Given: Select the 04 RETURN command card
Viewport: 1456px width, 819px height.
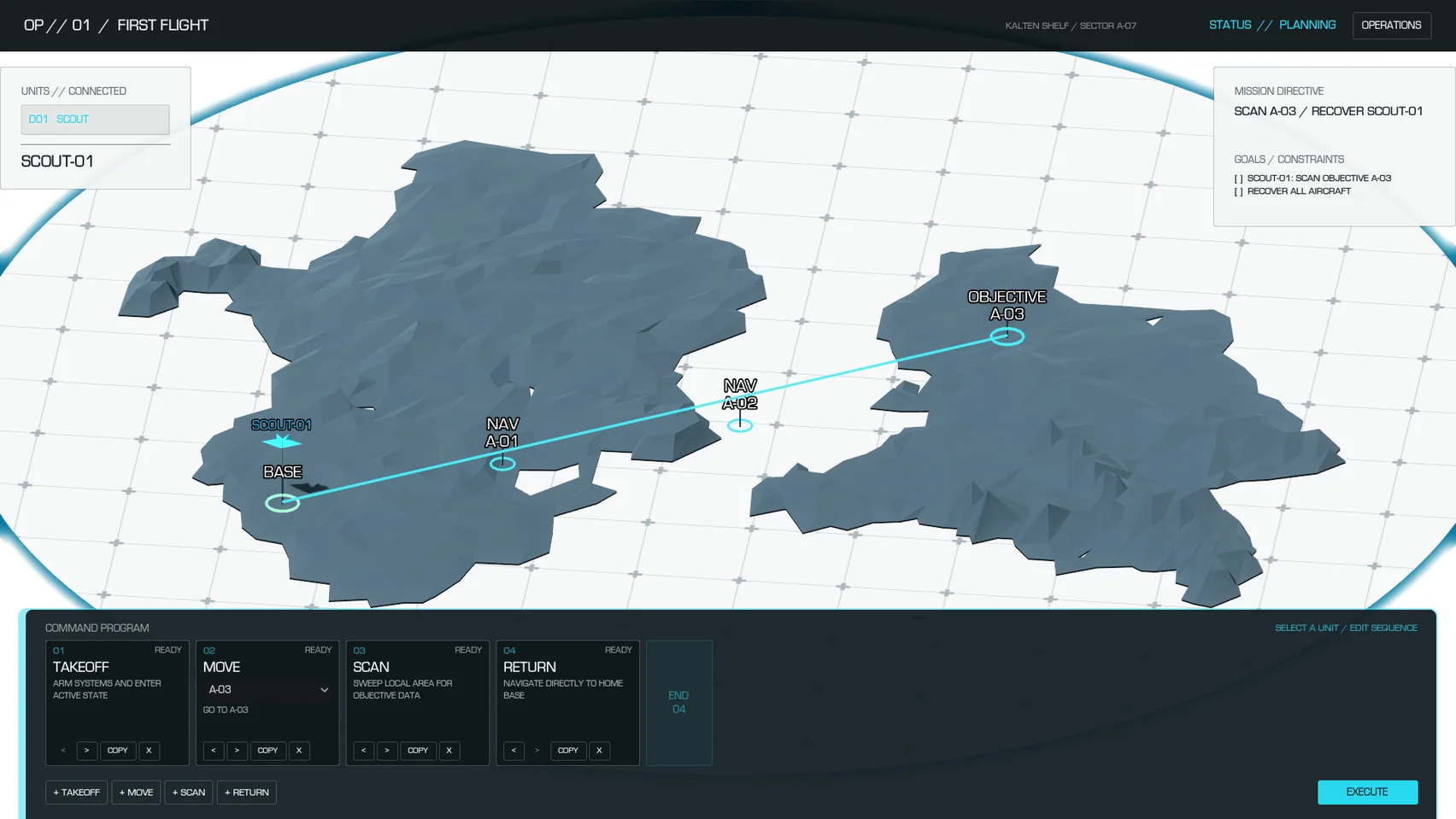Looking at the screenshot, I should click(568, 703).
